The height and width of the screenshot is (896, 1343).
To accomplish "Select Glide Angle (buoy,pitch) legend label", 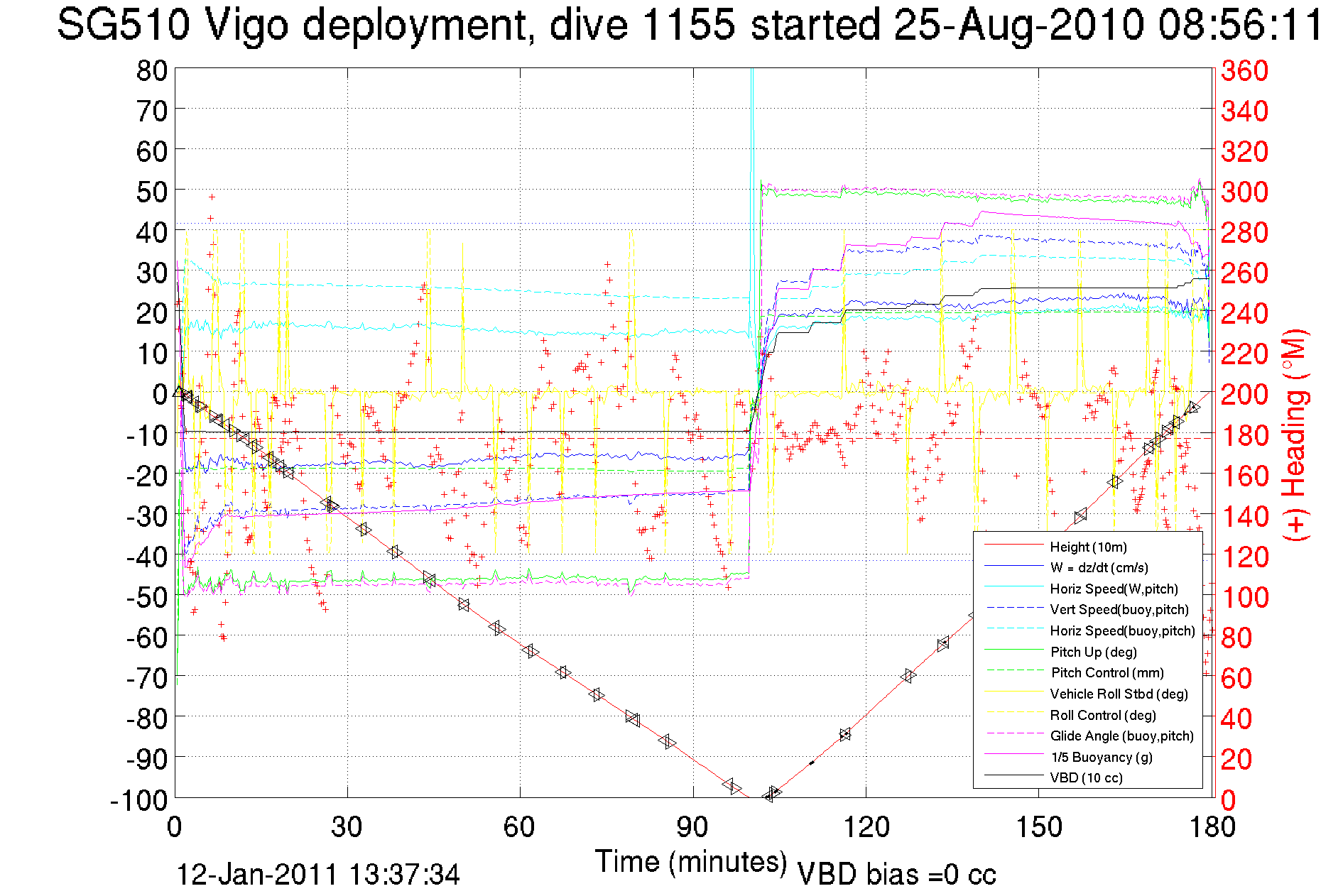I will [1121, 736].
